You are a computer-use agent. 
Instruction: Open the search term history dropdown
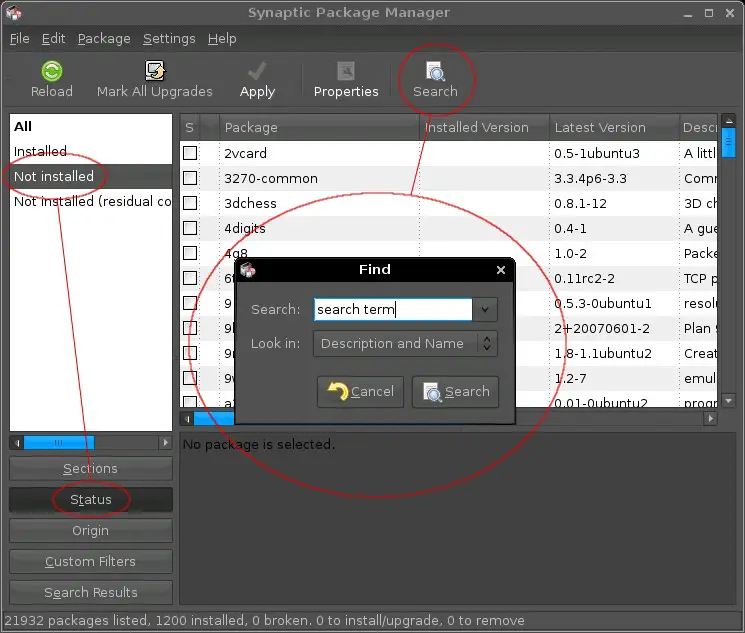coord(485,309)
